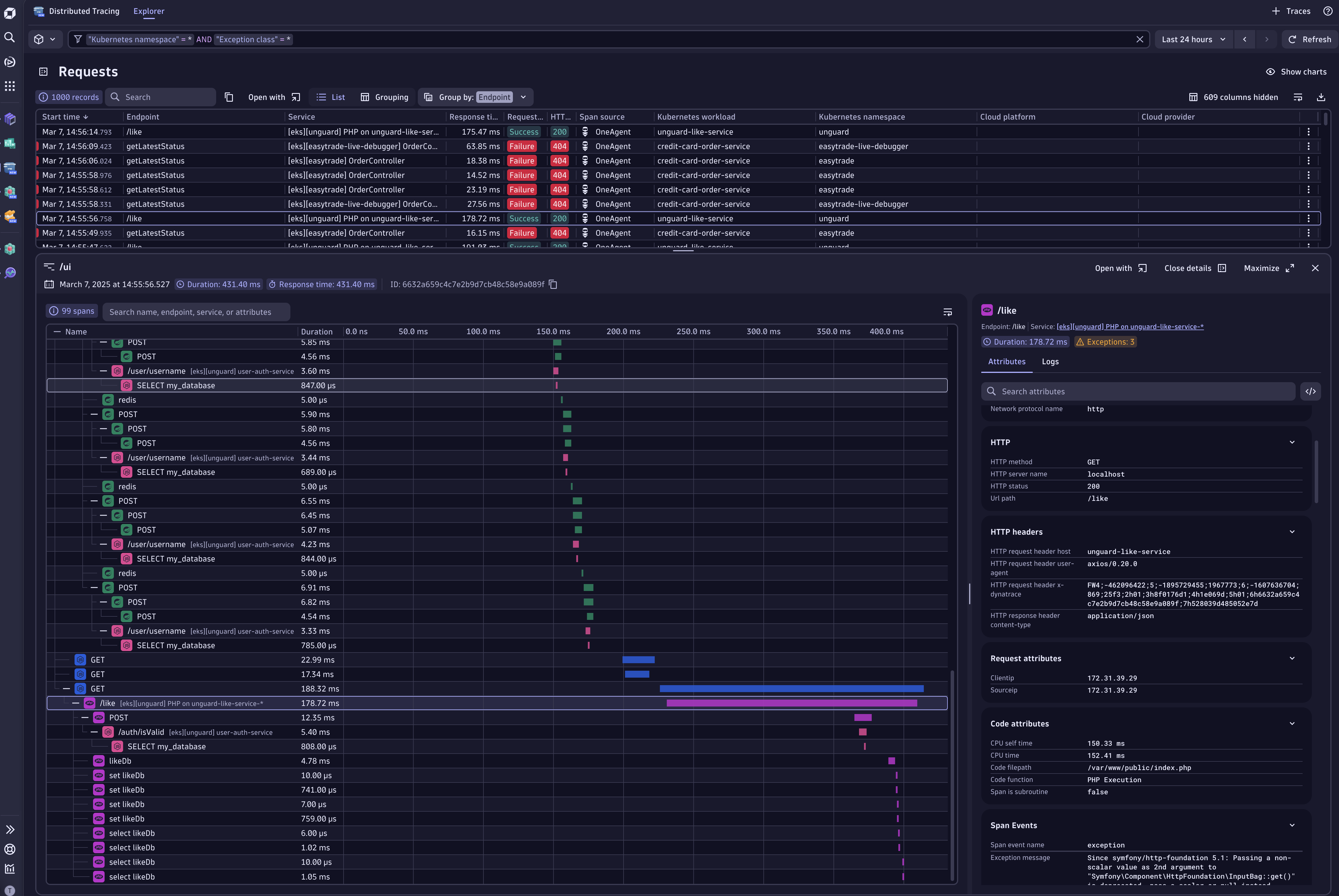Viewport: 1339px width, 896px height.
Task: Open the unguard-like-service service link
Action: (x=1130, y=326)
